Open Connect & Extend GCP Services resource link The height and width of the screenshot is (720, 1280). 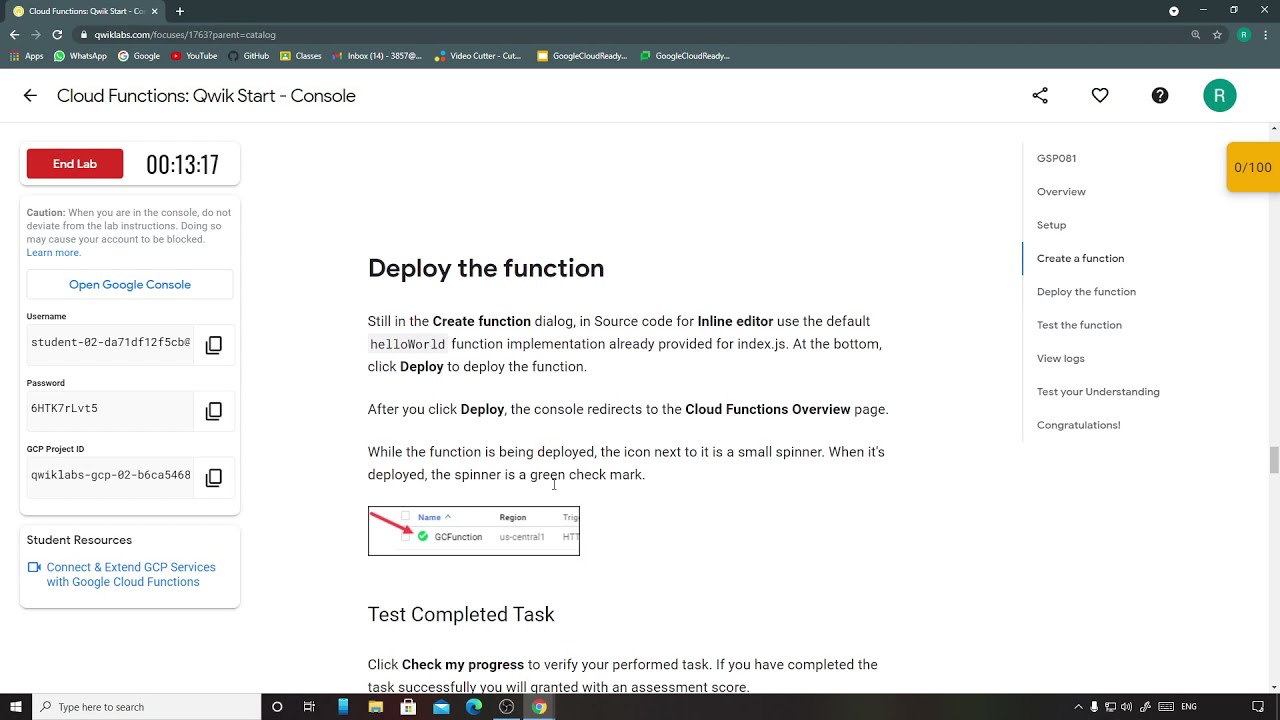tap(130, 575)
